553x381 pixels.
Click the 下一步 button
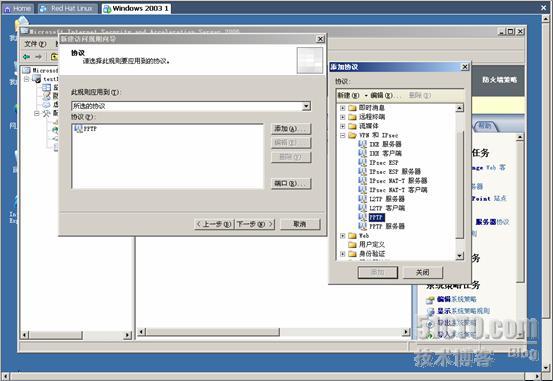[255, 224]
